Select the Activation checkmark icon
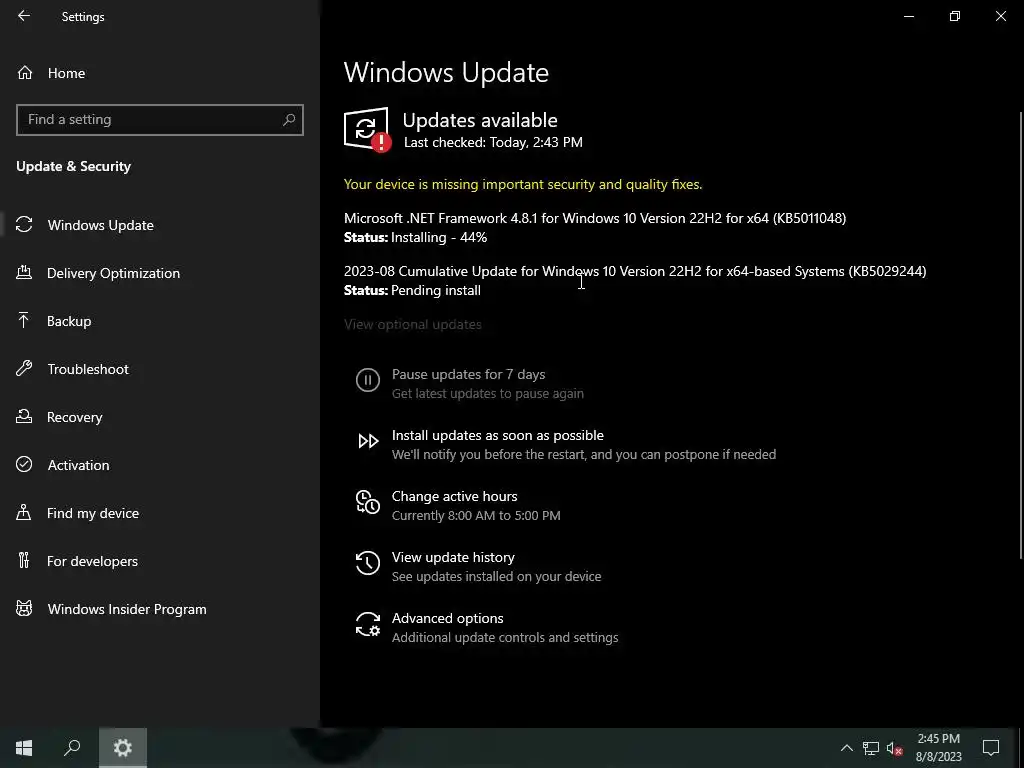1024x768 pixels. 24,464
